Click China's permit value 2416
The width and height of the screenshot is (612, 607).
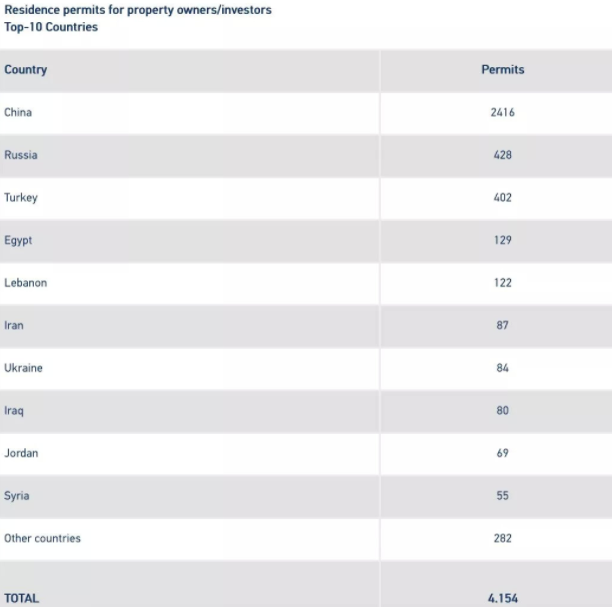point(503,112)
